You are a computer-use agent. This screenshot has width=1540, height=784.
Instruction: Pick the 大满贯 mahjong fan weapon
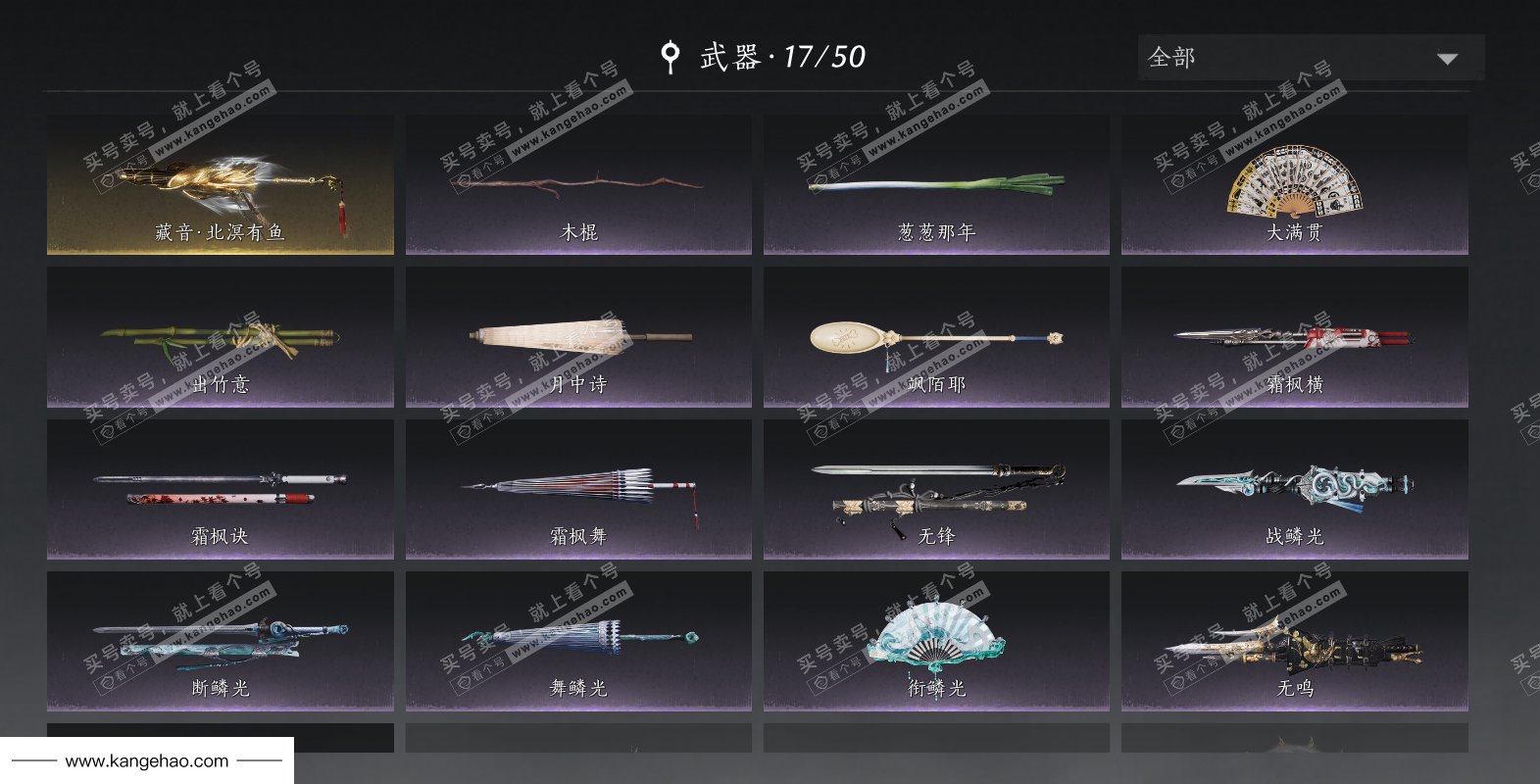pyautogui.click(x=1295, y=185)
